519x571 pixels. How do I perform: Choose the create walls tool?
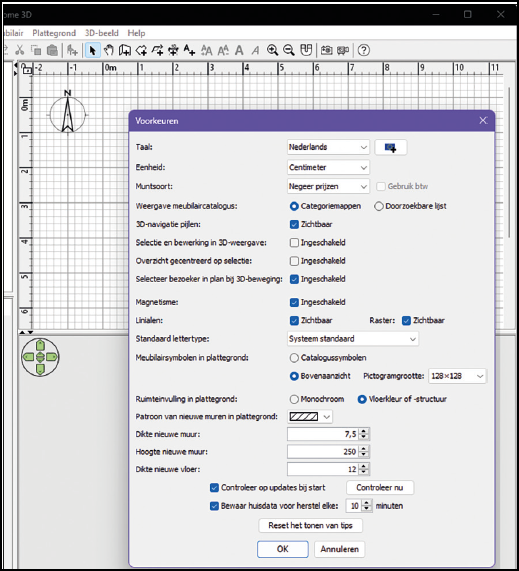pyautogui.click(x=125, y=50)
